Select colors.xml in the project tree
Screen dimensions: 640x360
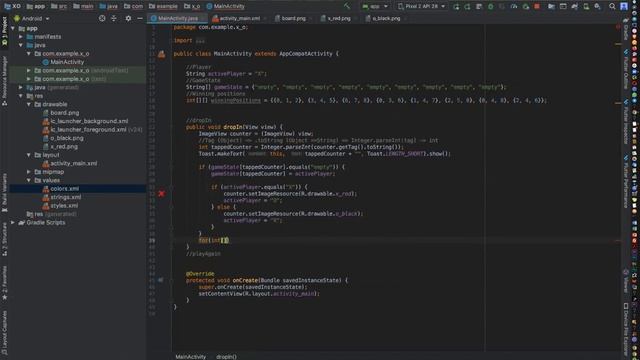pos(64,189)
